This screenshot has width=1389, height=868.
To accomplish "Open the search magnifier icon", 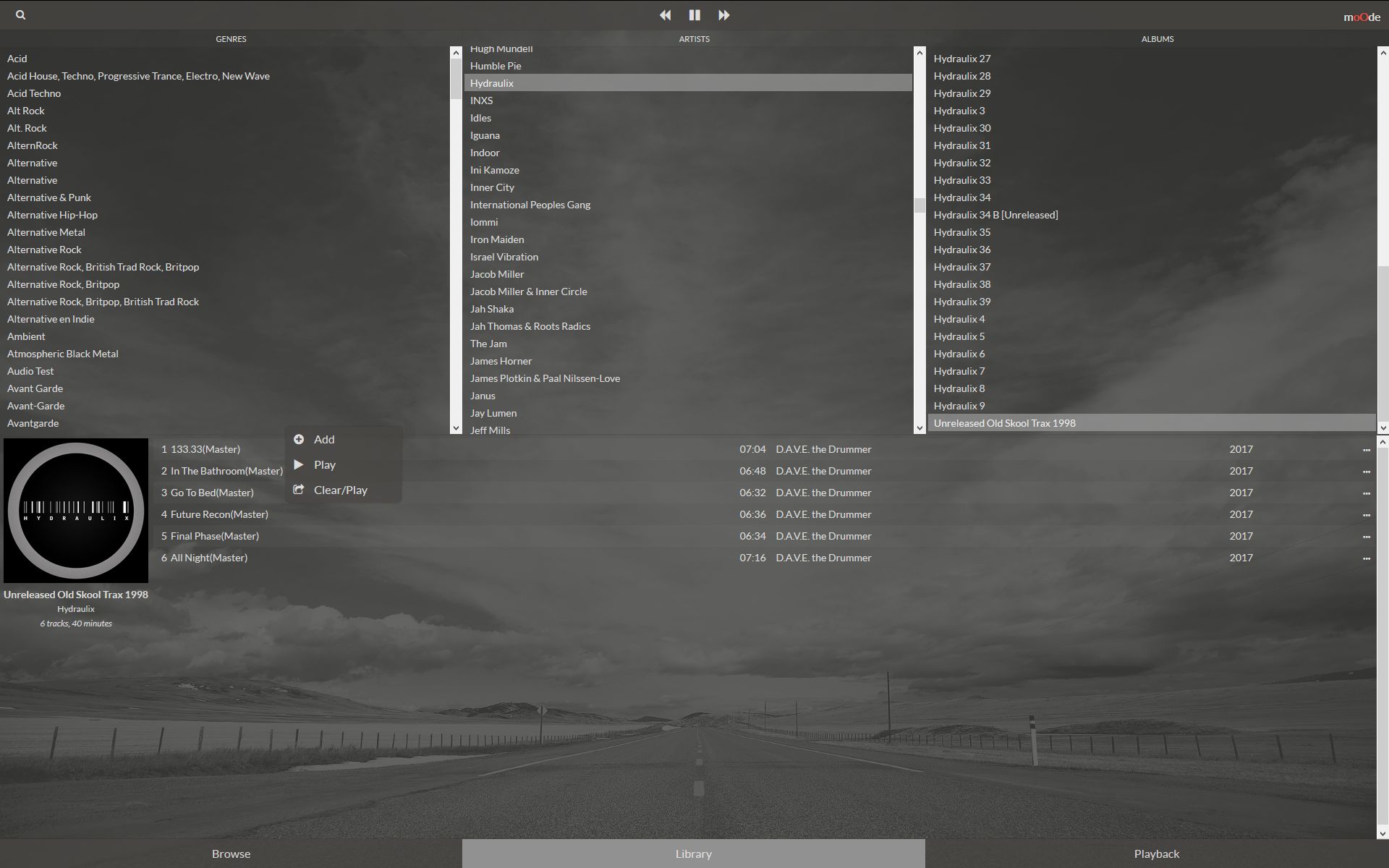I will pyautogui.click(x=20, y=14).
